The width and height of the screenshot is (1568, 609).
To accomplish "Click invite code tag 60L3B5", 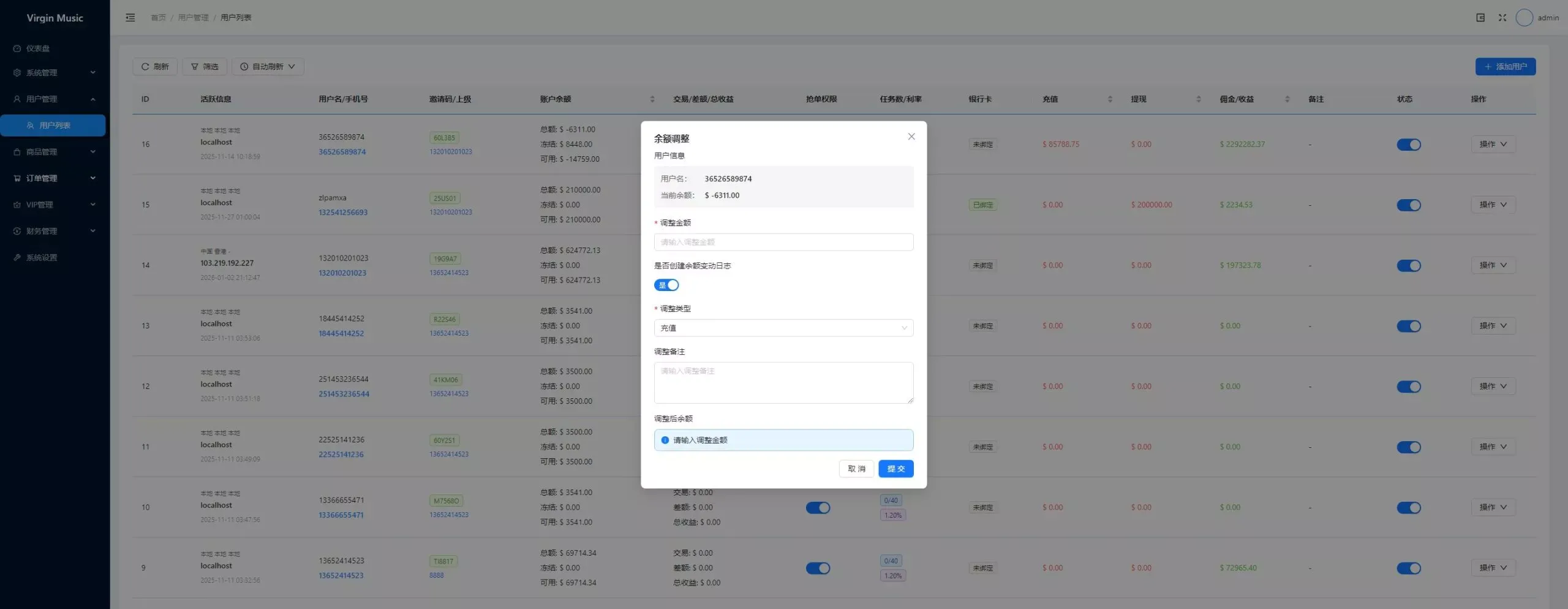I will point(444,138).
